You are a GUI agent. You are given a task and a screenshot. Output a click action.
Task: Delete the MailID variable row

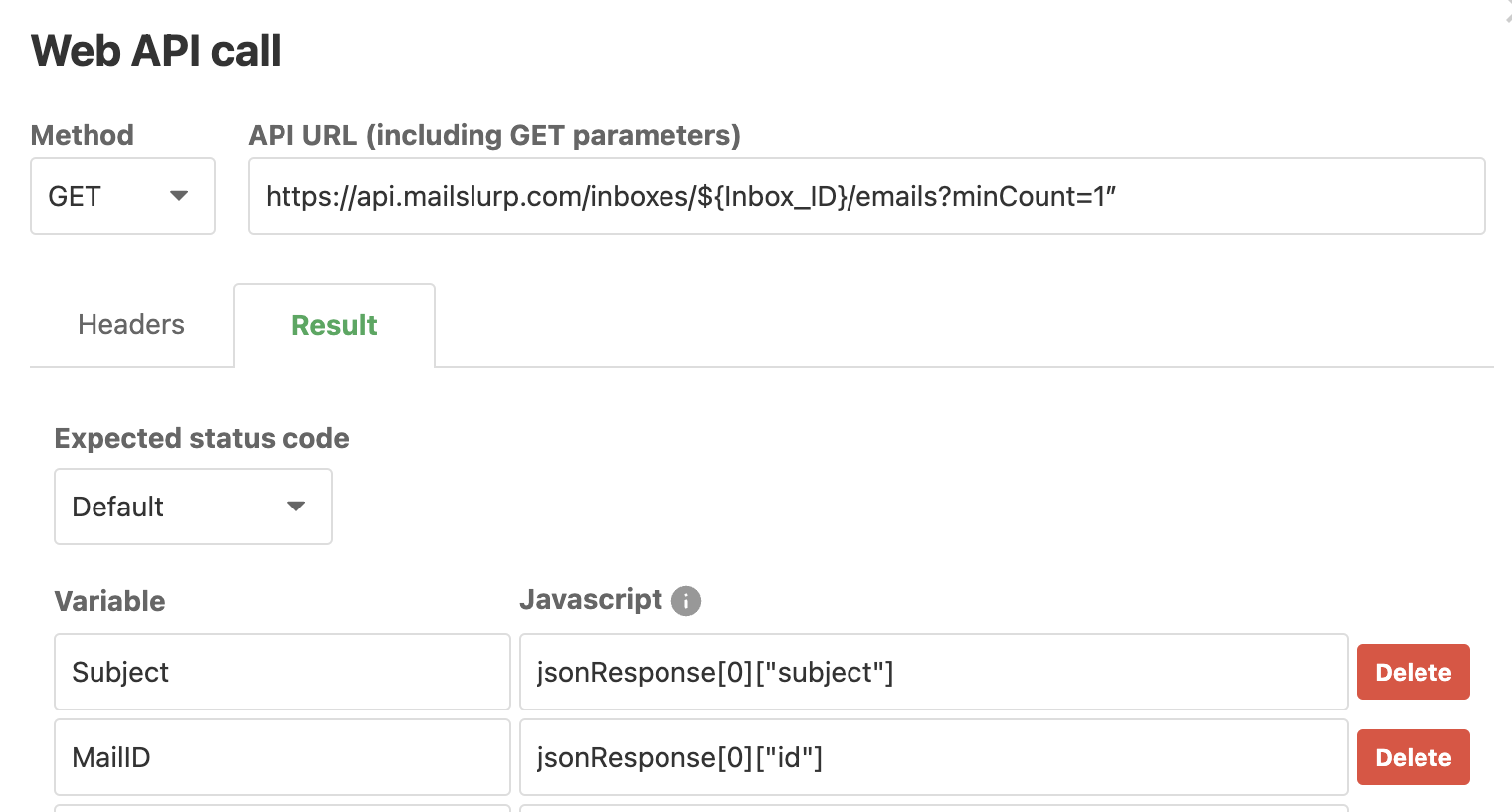1413,757
